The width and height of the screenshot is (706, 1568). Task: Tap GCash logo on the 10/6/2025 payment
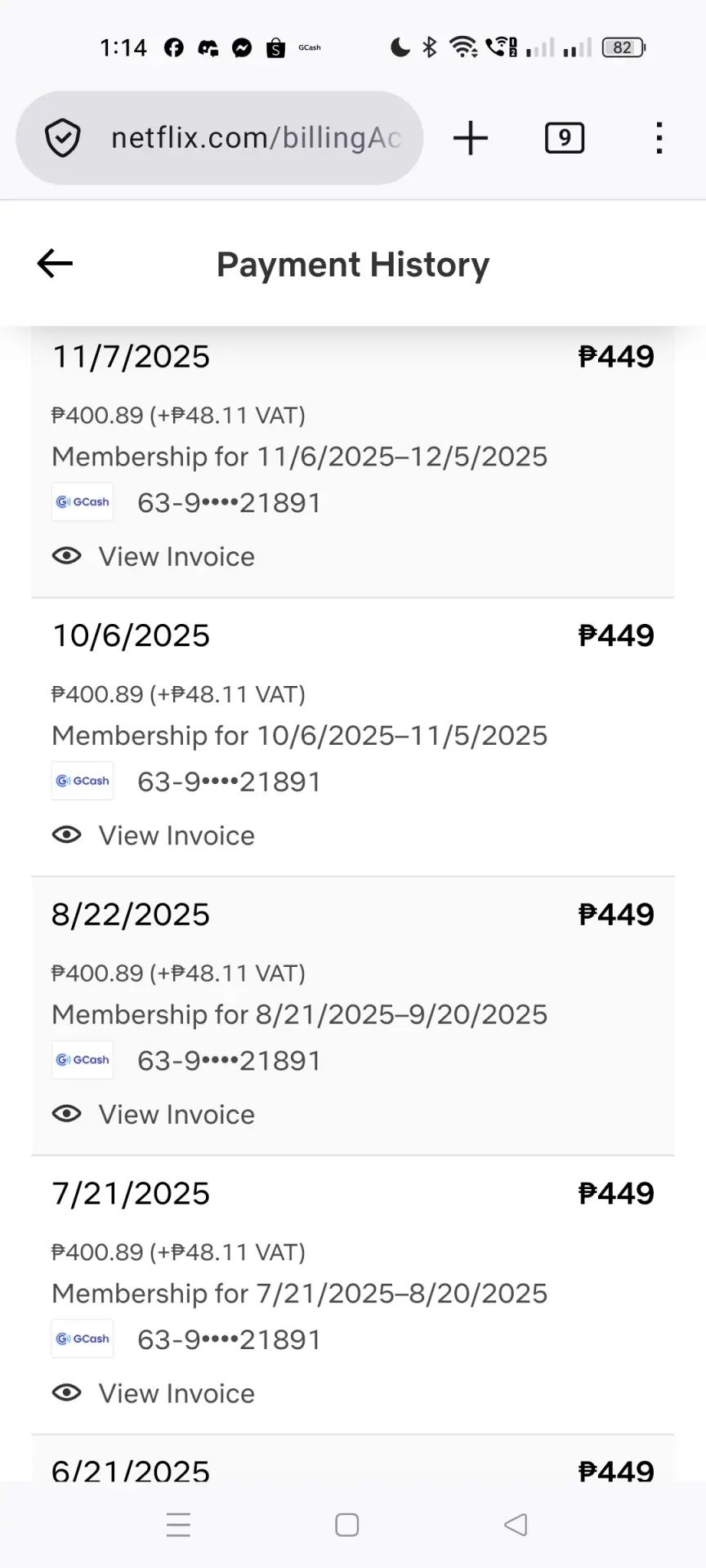click(83, 781)
